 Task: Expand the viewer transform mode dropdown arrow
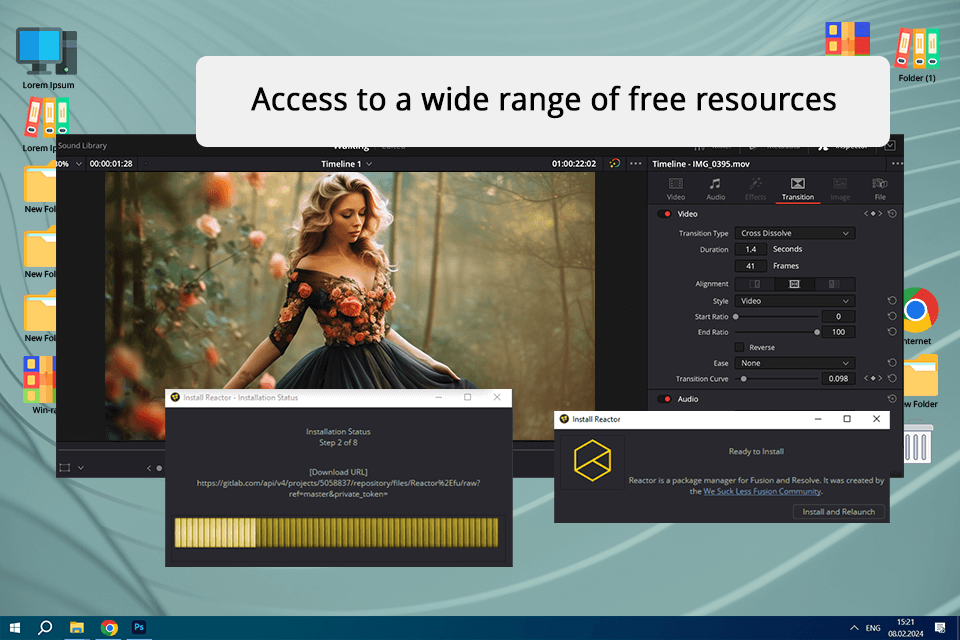[81, 468]
